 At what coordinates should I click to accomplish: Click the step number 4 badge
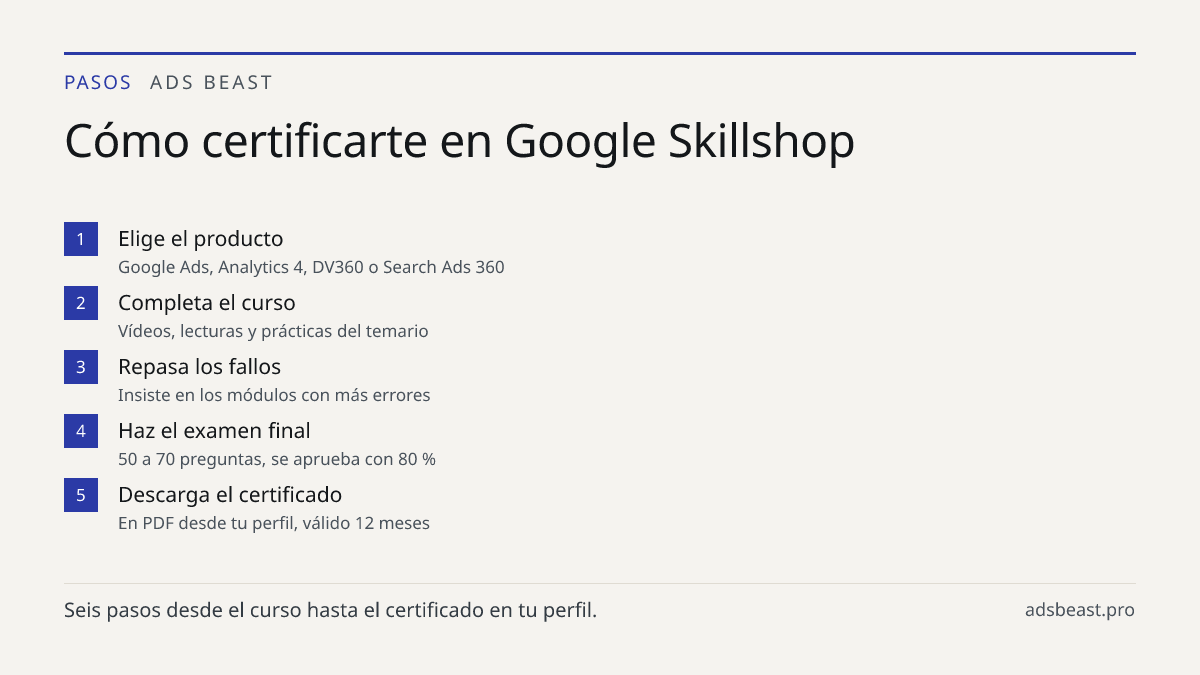click(x=81, y=431)
